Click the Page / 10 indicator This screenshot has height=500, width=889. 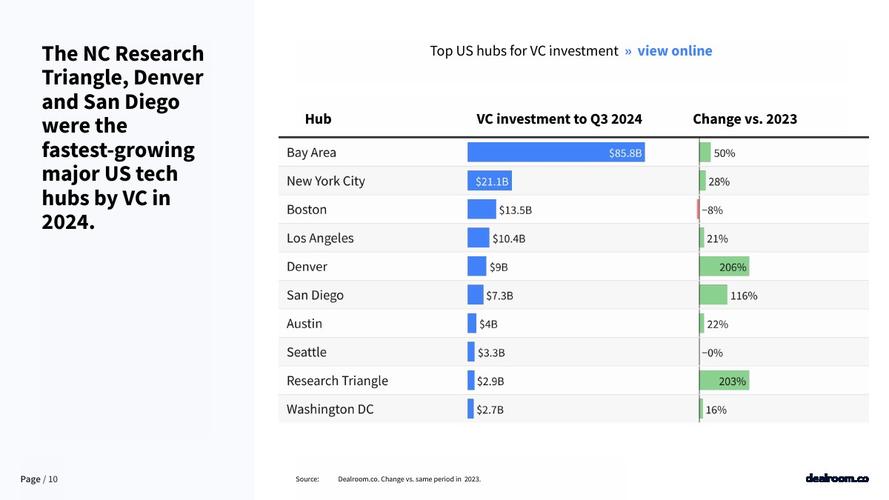coord(39,479)
